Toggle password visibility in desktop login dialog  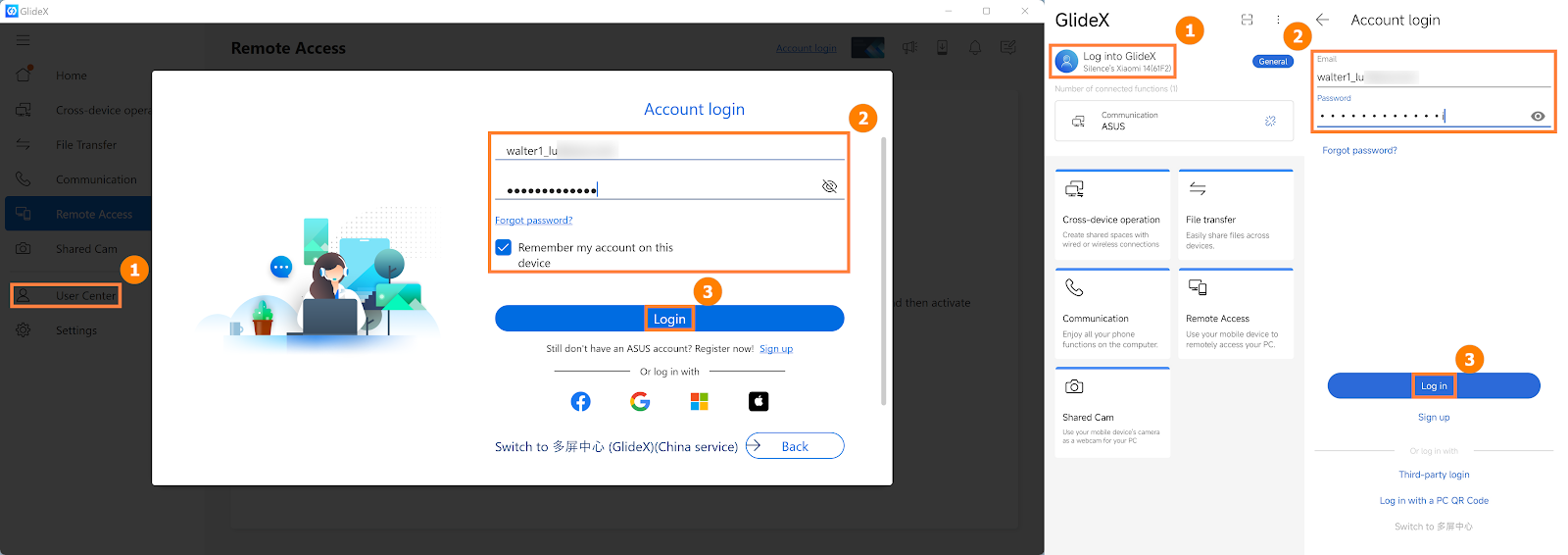tap(829, 186)
